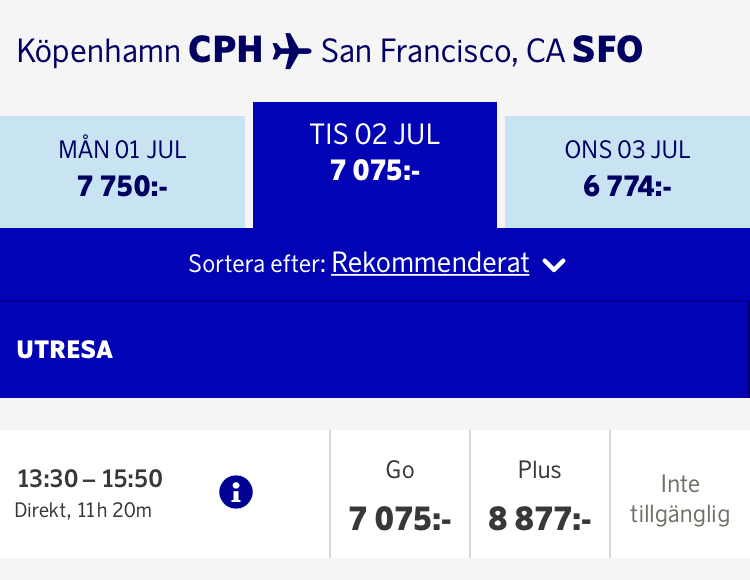This screenshot has height=580, width=750.
Task: Select the Go fare for 7 075:-
Action: [400, 495]
